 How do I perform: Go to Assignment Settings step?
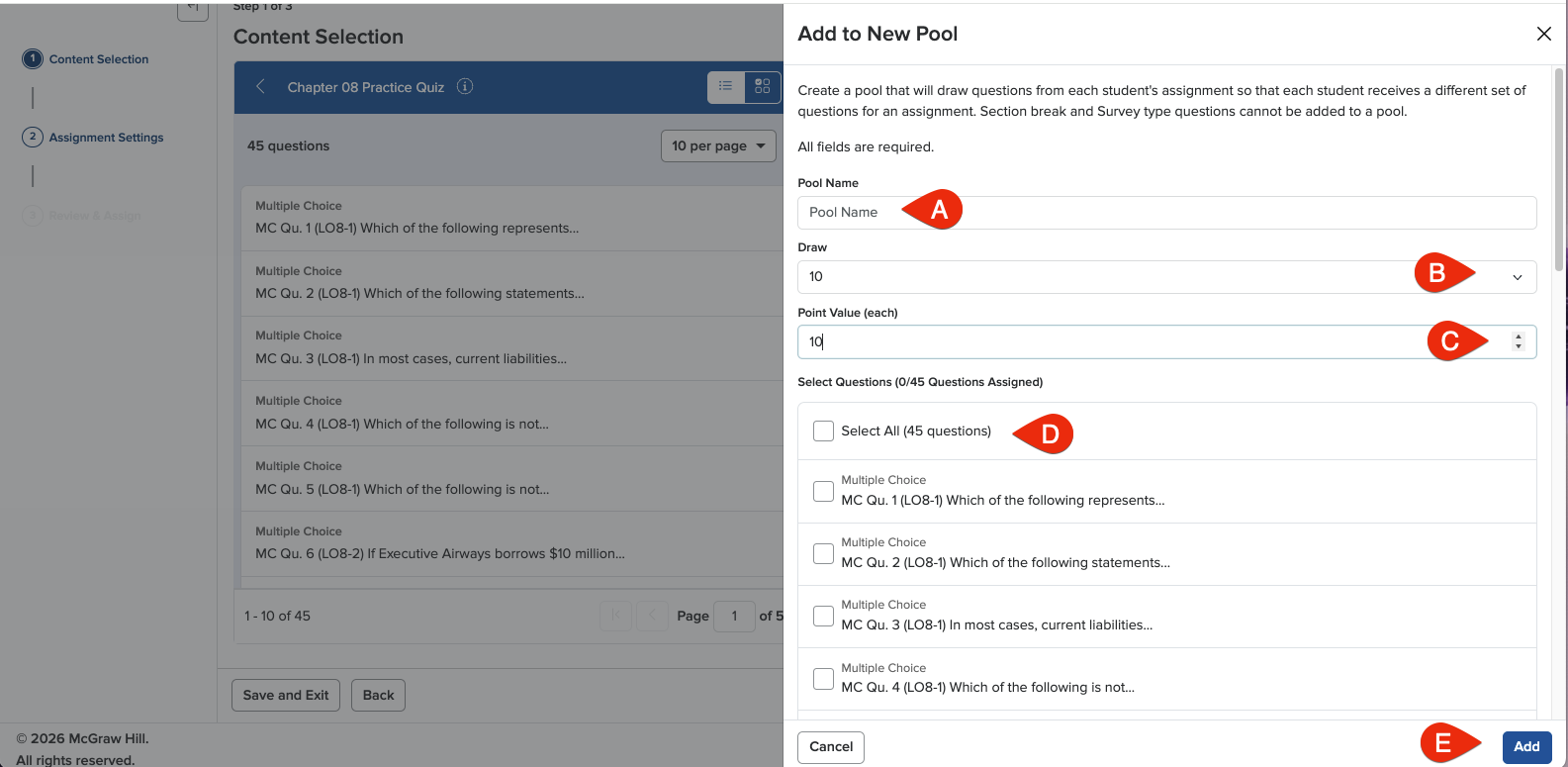pyautogui.click(x=106, y=138)
